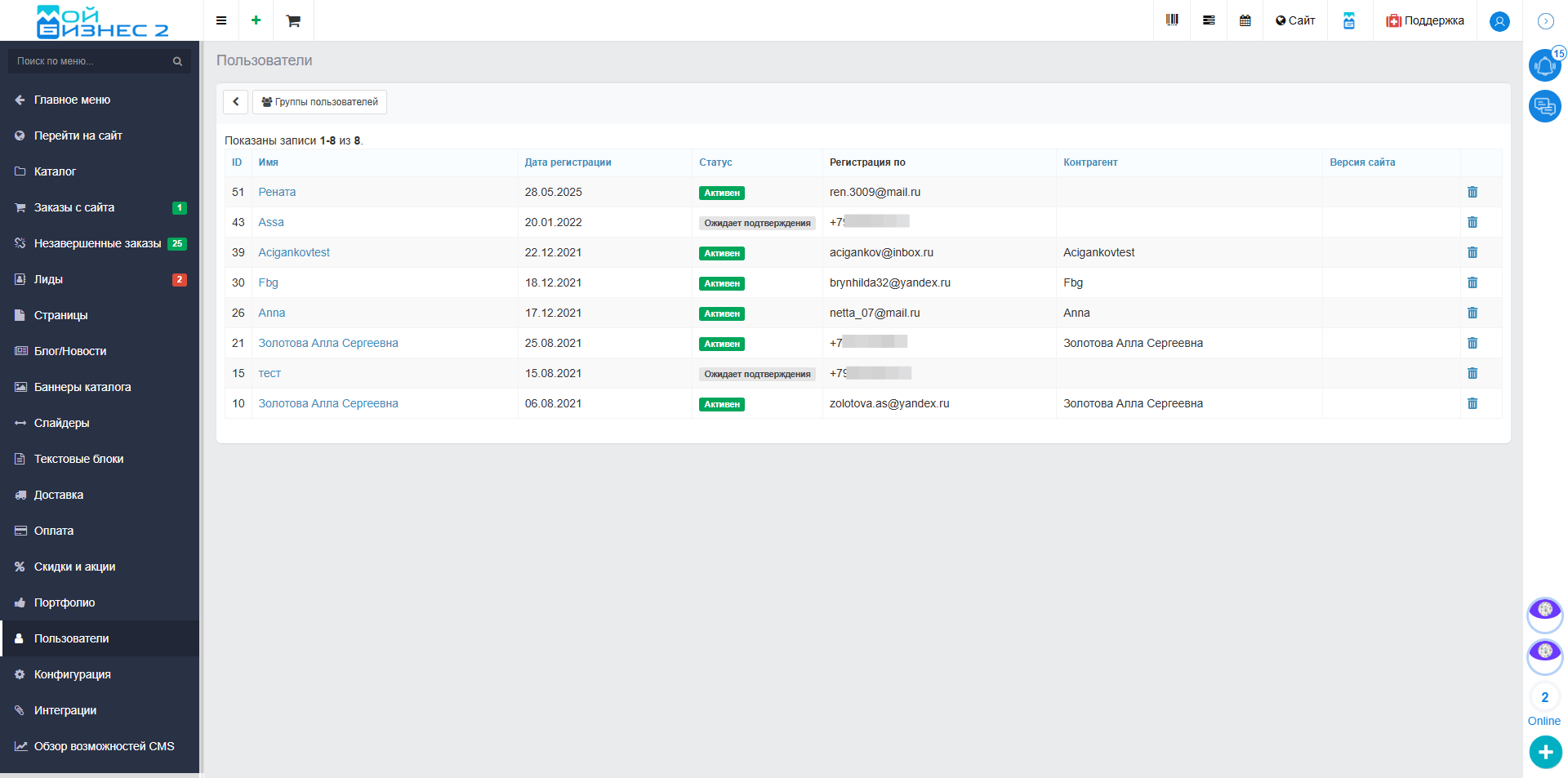This screenshot has height=778, width=1568.
Task: Open Перейти на сайт sidebar item
Action: click(100, 136)
